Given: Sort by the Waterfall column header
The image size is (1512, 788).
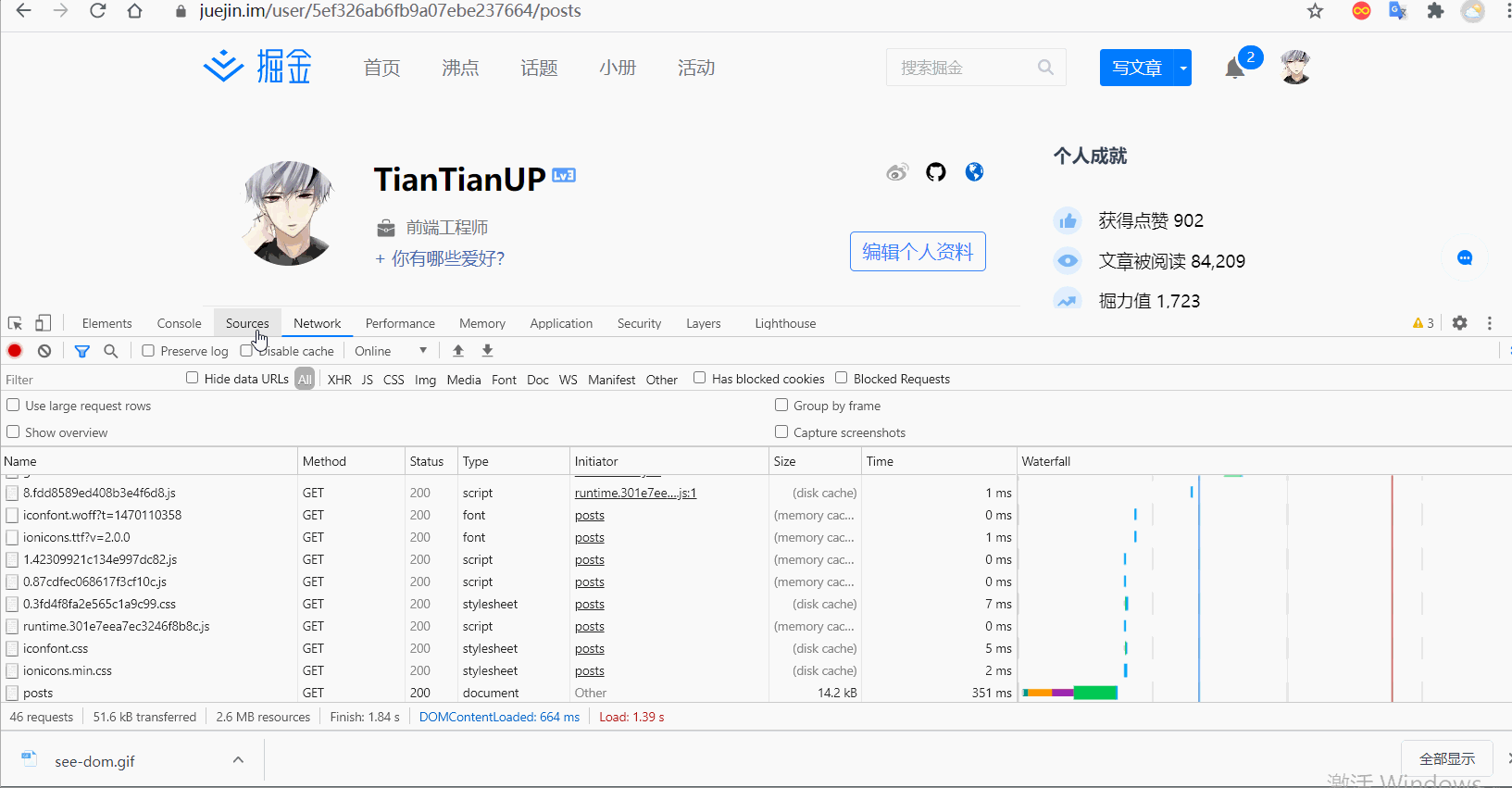Looking at the screenshot, I should [x=1264, y=461].
